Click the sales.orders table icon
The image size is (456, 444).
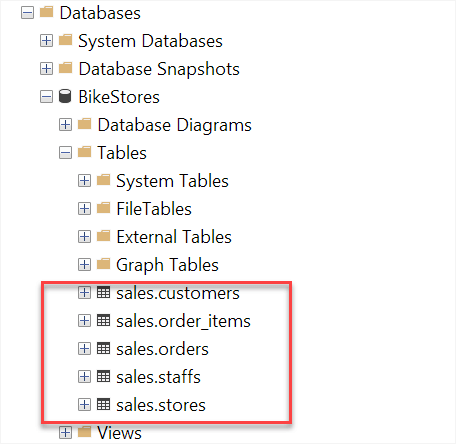[103, 349]
